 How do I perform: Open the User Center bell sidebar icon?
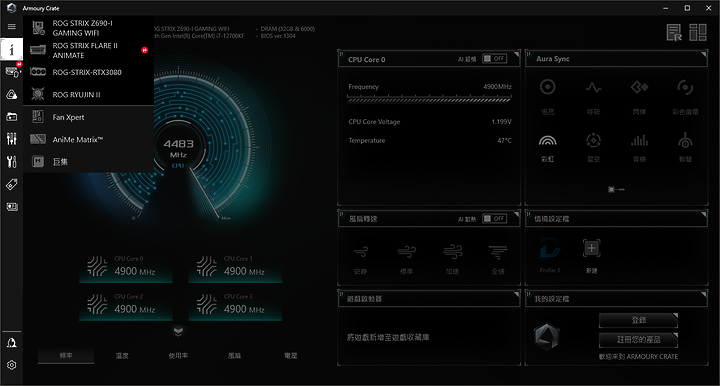click(11, 343)
